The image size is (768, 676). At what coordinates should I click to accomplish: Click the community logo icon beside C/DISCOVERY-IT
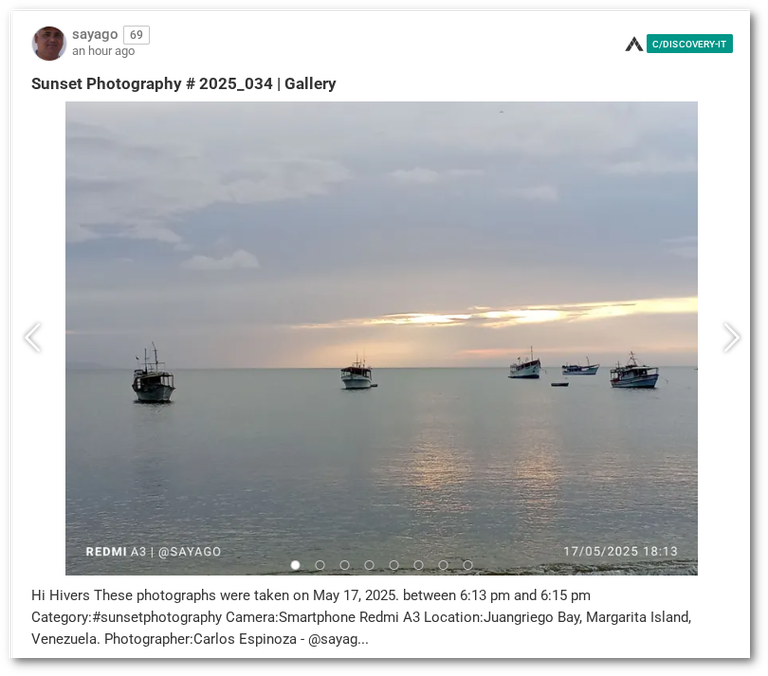pos(634,44)
